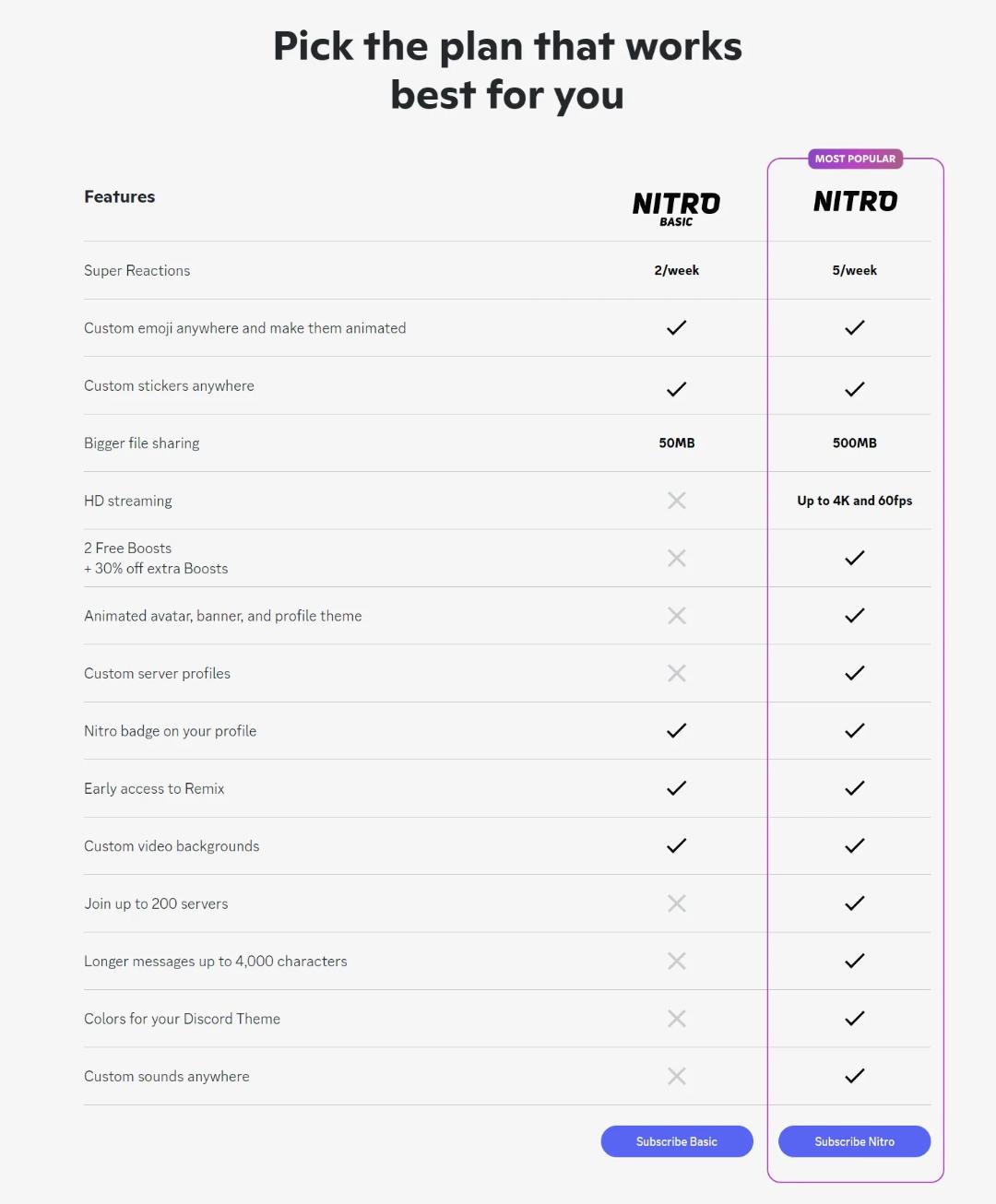Image resolution: width=996 pixels, height=1204 pixels.
Task: Click the Subscribe Basic button
Action: pos(677,1141)
